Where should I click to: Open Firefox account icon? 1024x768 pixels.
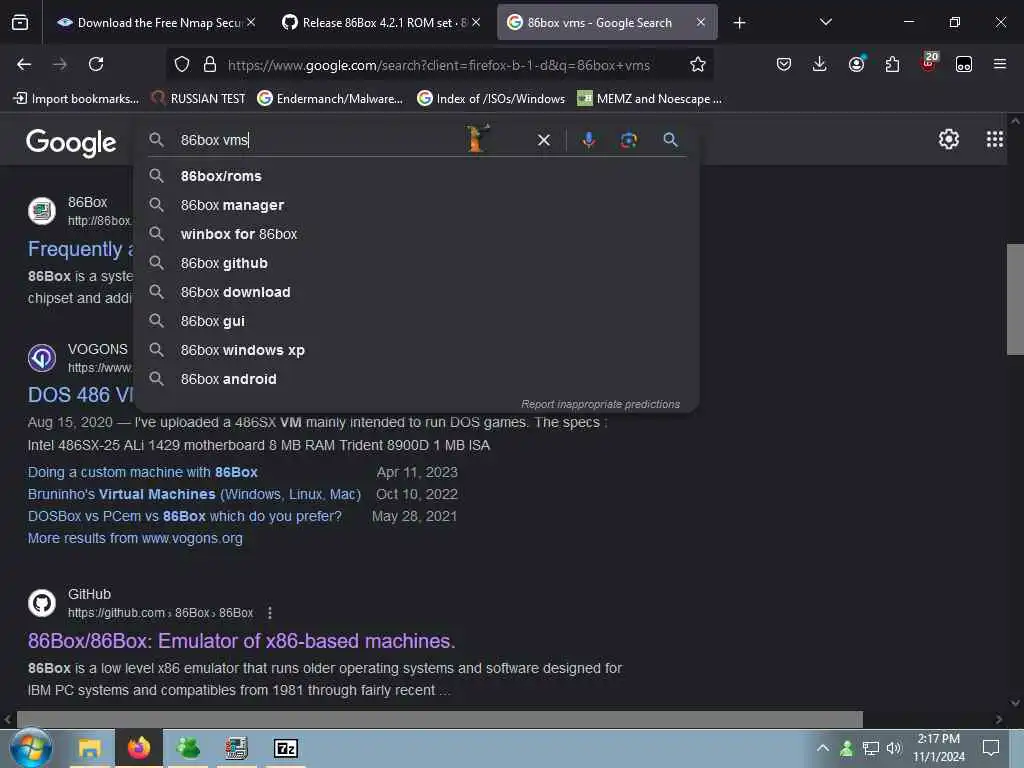(x=856, y=64)
